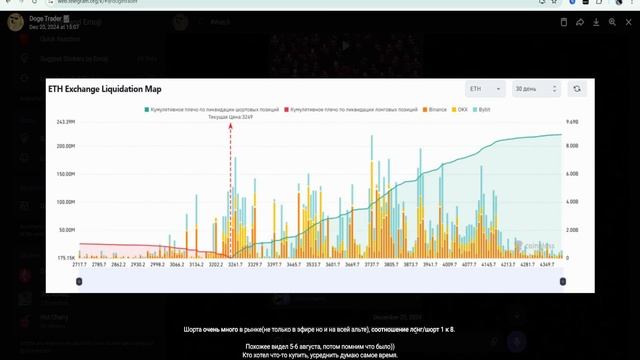This screenshot has height=360, width=640.
Task: Click the ETH Exchange Liquidation Map title
Action: (x=105, y=89)
